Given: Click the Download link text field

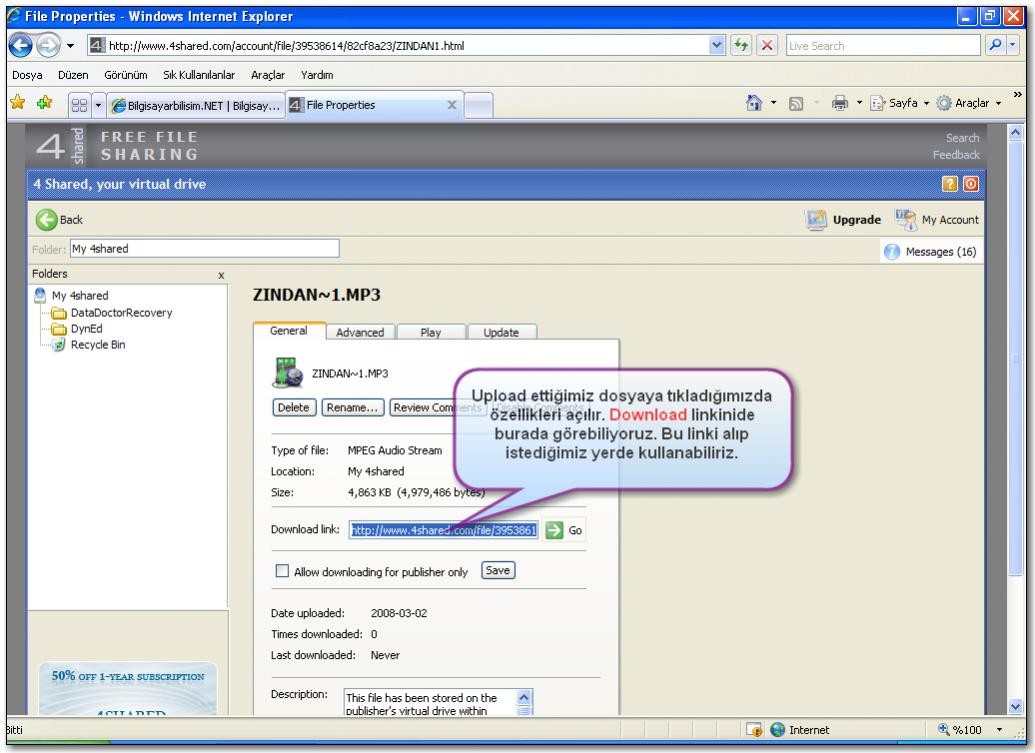Looking at the screenshot, I should tap(443, 531).
